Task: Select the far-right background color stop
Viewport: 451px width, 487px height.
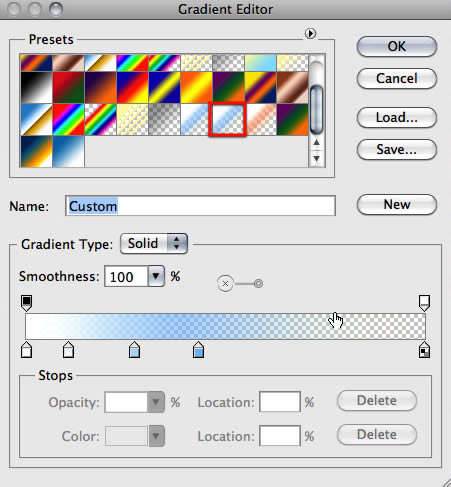Action: pyautogui.click(x=424, y=350)
